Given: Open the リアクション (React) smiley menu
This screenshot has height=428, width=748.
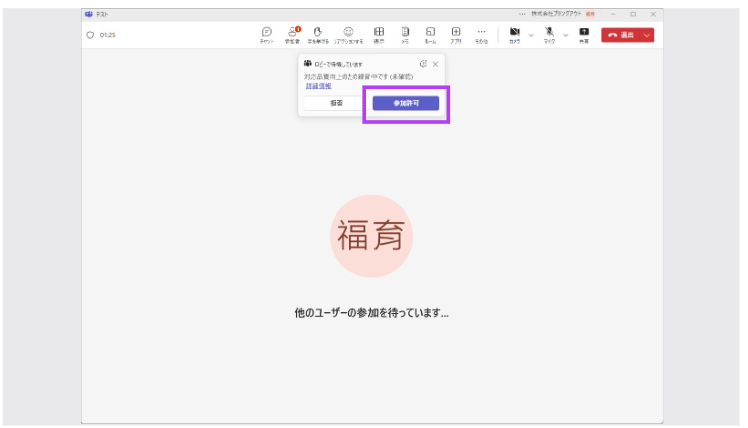Looking at the screenshot, I should 348,35.
